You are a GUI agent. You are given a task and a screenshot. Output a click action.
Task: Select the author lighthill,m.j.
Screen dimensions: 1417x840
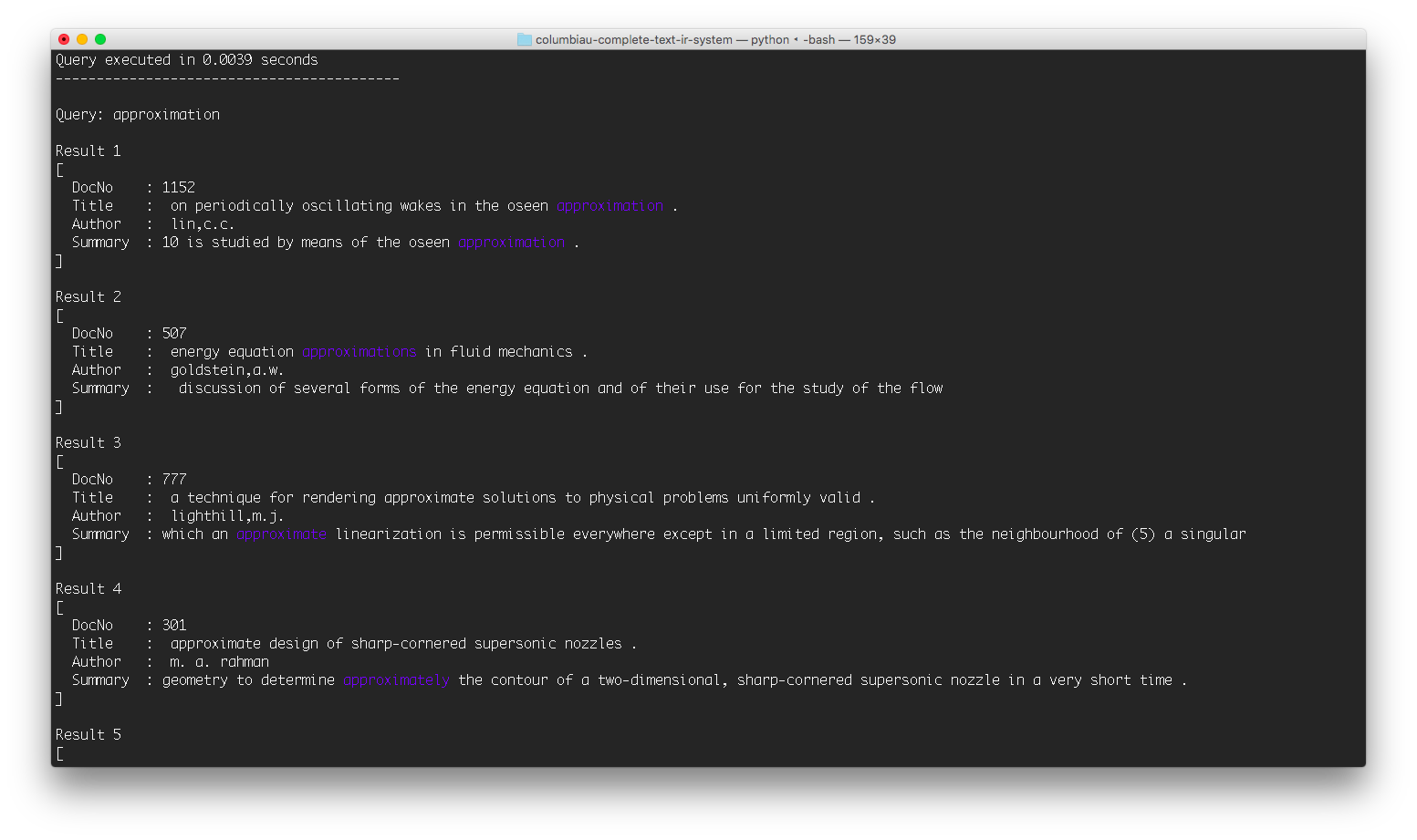click(227, 515)
